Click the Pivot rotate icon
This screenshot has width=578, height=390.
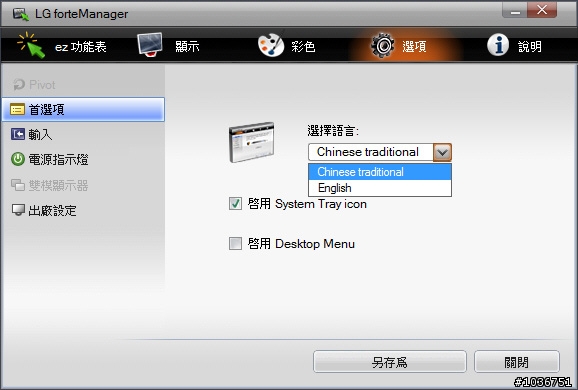[19, 84]
